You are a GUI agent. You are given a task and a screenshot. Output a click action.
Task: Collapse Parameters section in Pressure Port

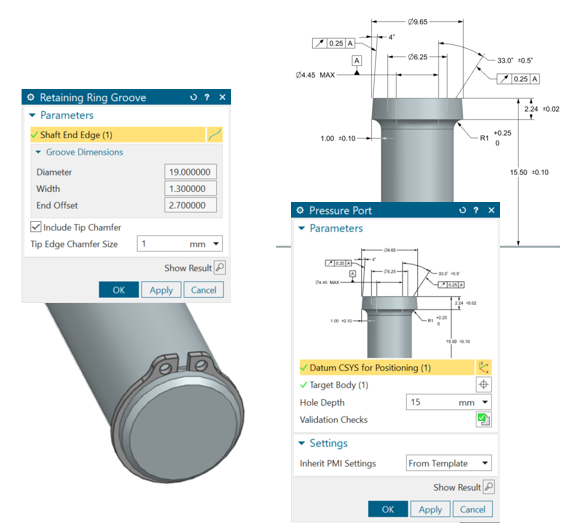pos(302,228)
